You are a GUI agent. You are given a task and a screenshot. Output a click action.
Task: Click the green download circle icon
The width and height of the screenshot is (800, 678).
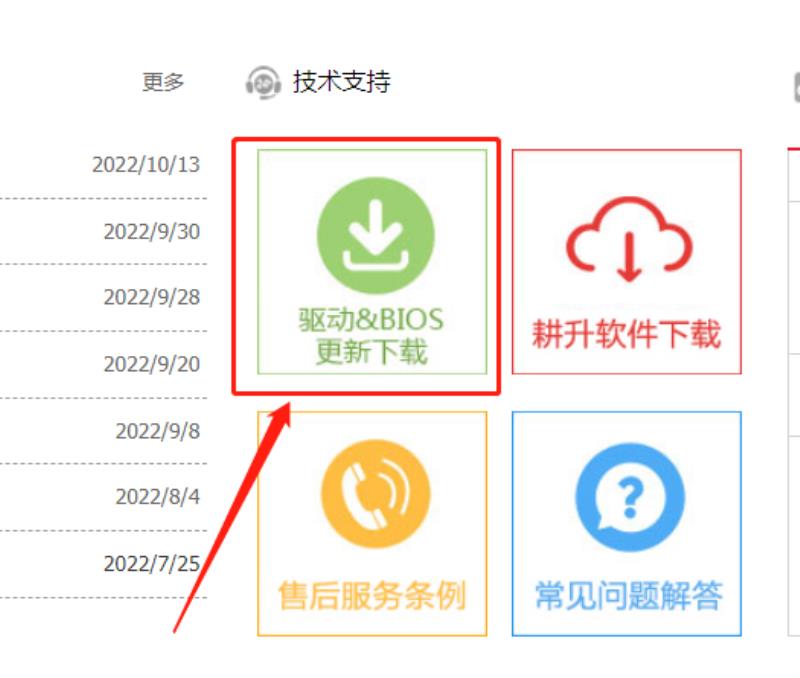click(x=376, y=236)
